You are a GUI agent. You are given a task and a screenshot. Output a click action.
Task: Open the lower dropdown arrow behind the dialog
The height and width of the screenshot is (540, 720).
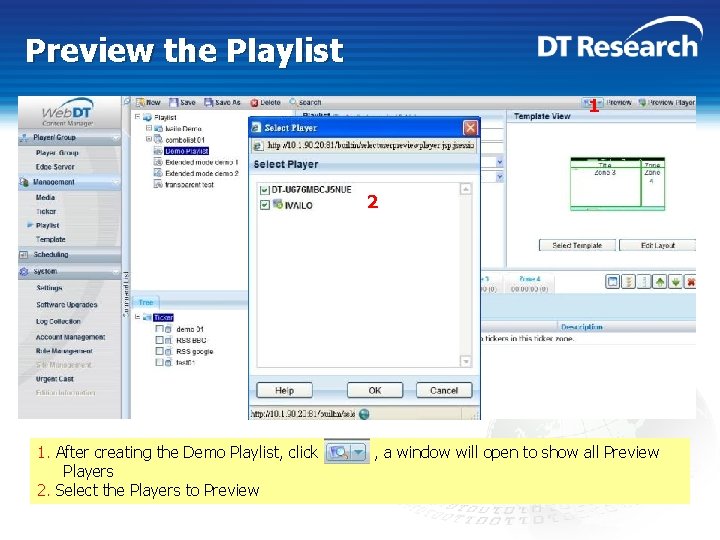(500, 177)
